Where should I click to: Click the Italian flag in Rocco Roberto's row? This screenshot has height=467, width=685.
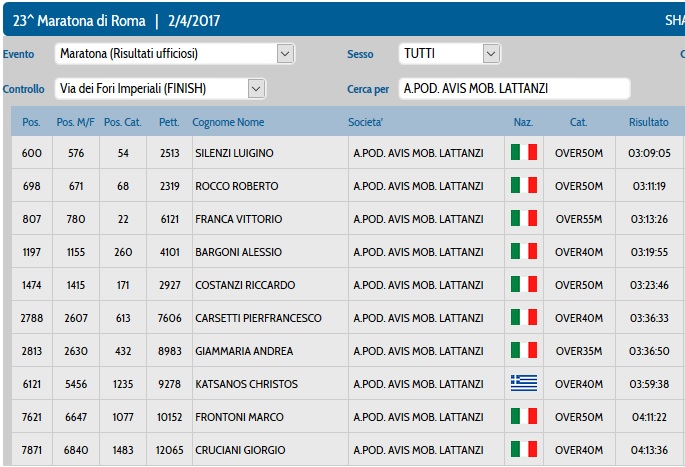(x=523, y=186)
